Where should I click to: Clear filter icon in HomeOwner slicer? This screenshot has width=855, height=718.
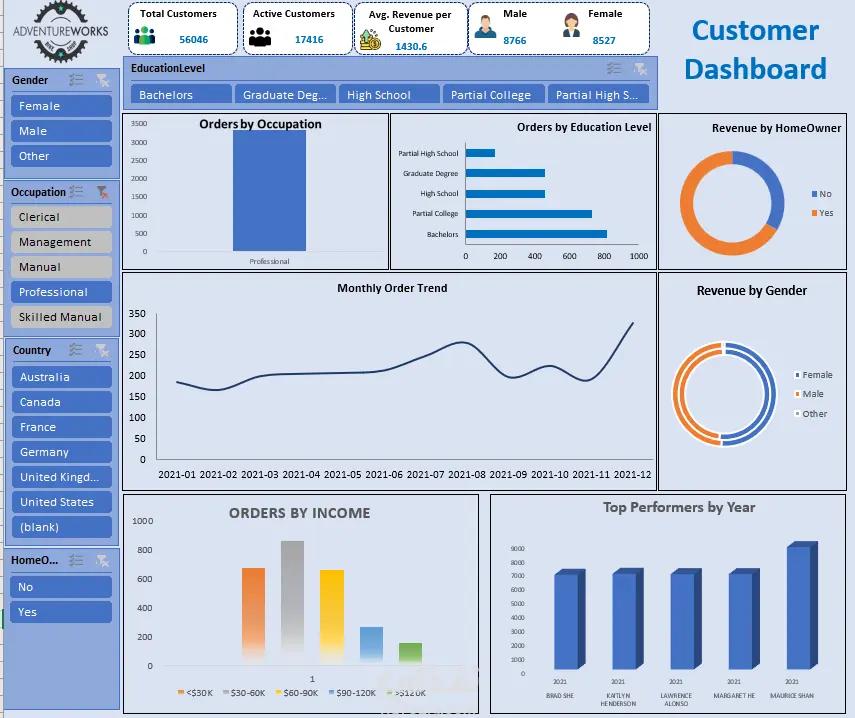[x=102, y=560]
